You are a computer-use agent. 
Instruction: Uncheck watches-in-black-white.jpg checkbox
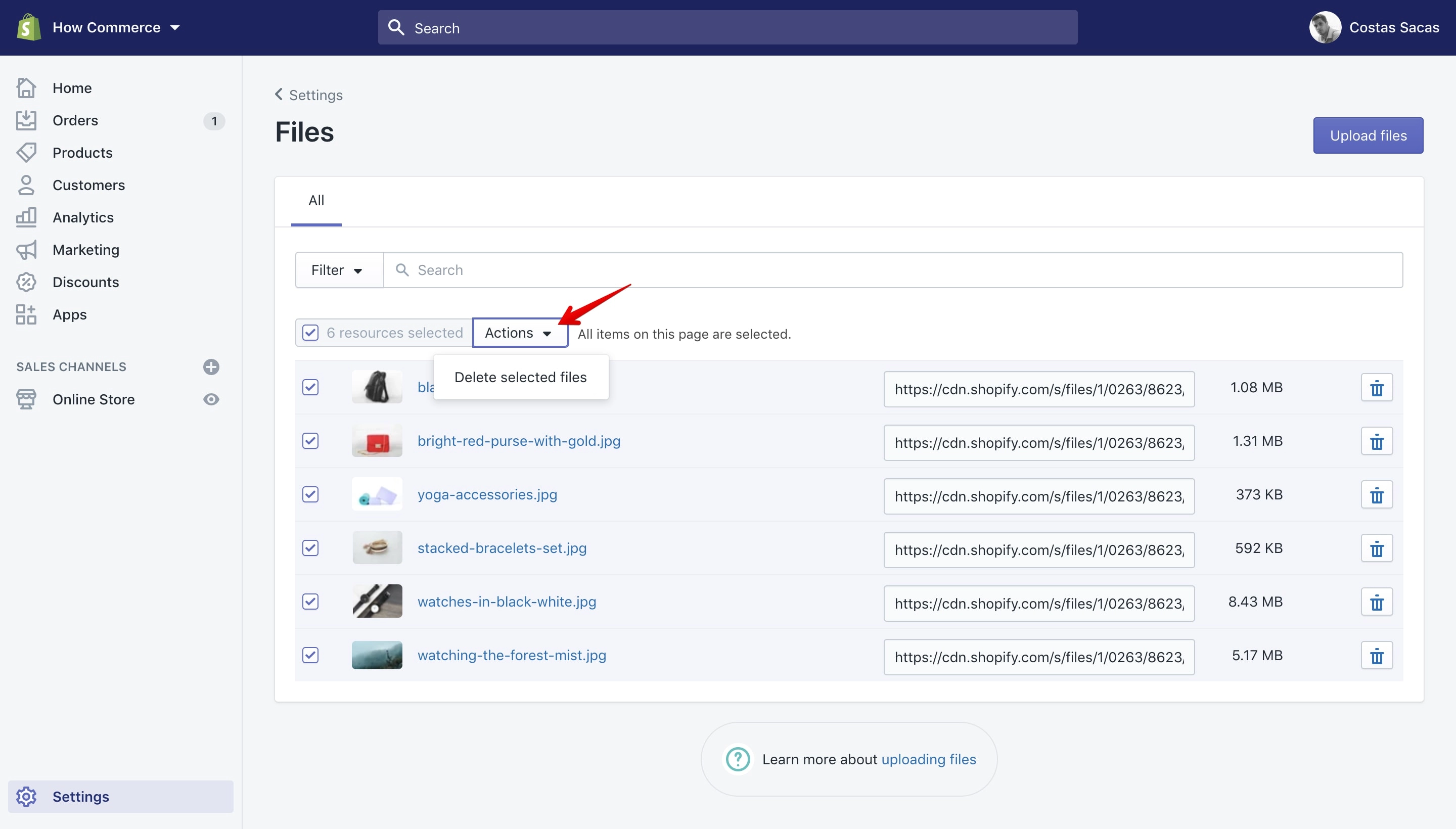[310, 601]
